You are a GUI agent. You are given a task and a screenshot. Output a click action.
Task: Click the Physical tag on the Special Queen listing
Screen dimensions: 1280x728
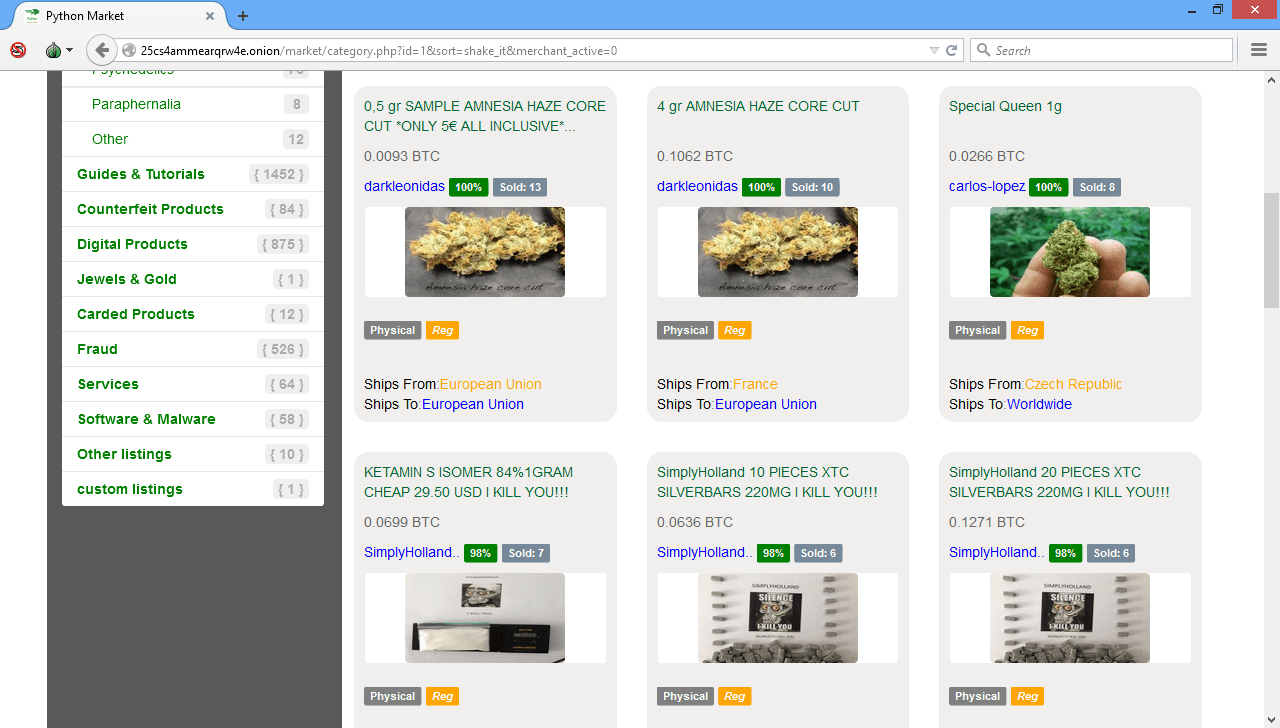click(x=977, y=330)
